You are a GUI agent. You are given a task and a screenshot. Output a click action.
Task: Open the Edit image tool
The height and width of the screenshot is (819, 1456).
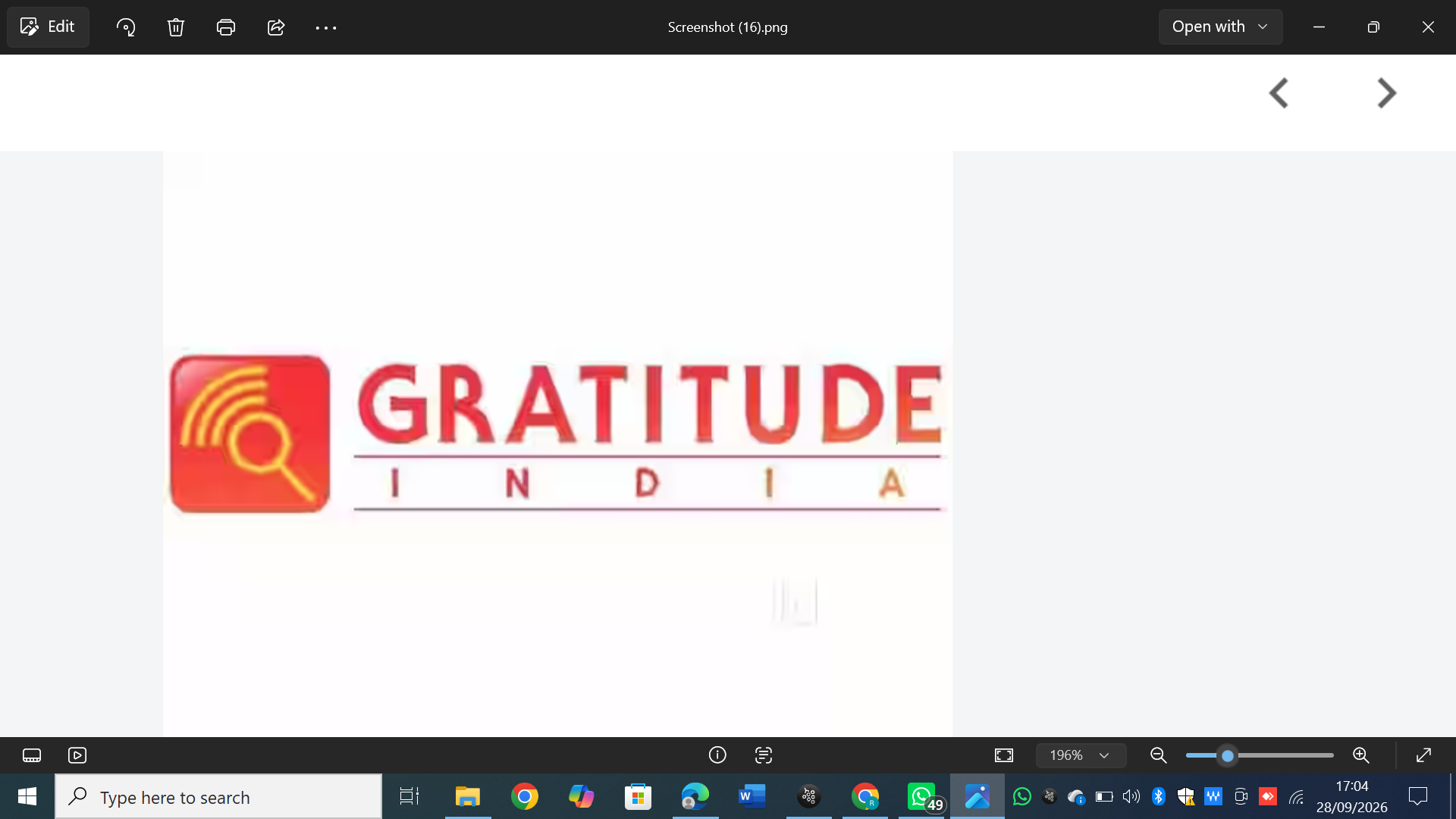tap(48, 27)
